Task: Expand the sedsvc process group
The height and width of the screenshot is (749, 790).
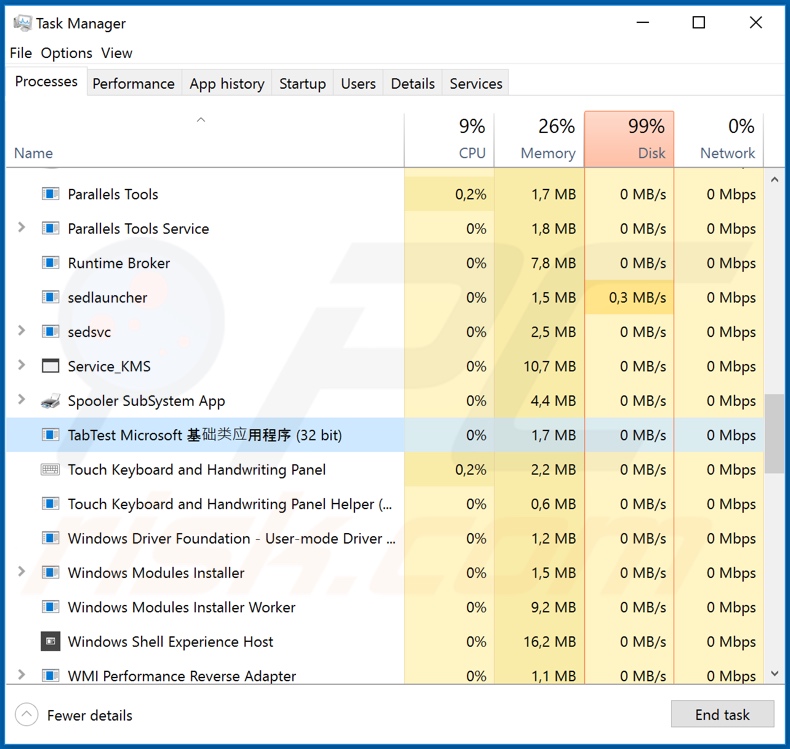Action: [x=22, y=332]
